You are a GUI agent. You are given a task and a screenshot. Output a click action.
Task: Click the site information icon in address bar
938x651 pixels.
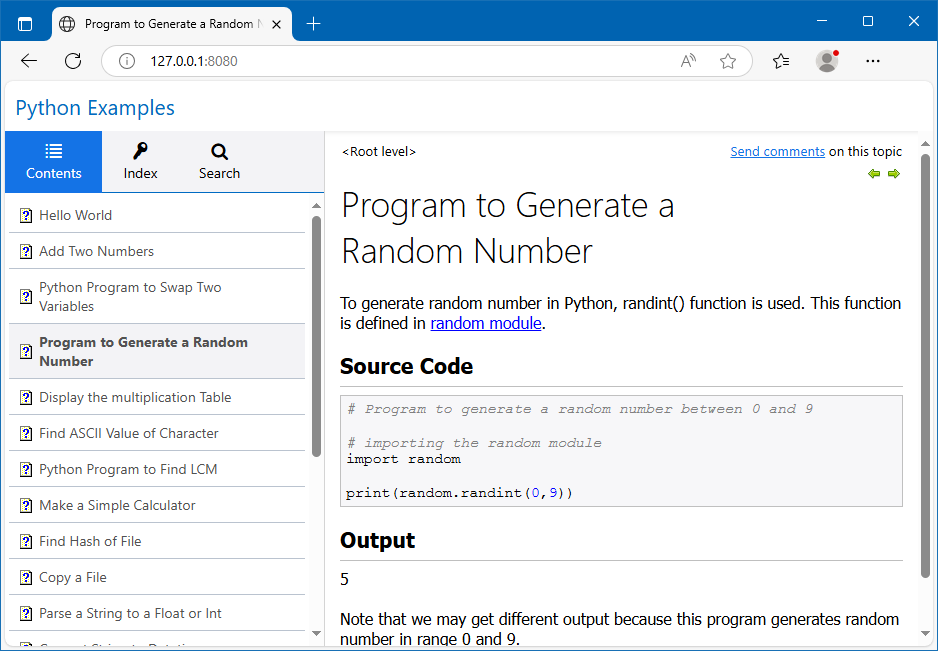coord(127,61)
